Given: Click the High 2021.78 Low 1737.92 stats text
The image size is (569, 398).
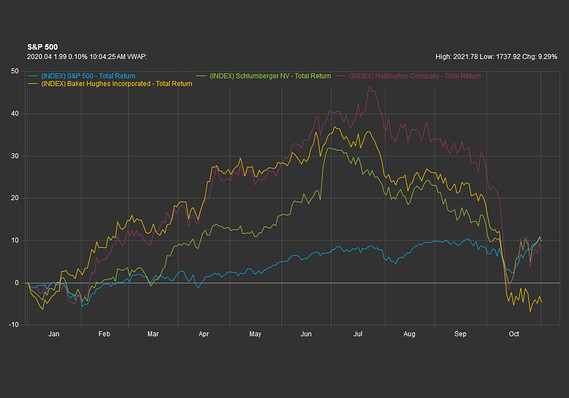Looking at the screenshot, I should coord(496,57).
